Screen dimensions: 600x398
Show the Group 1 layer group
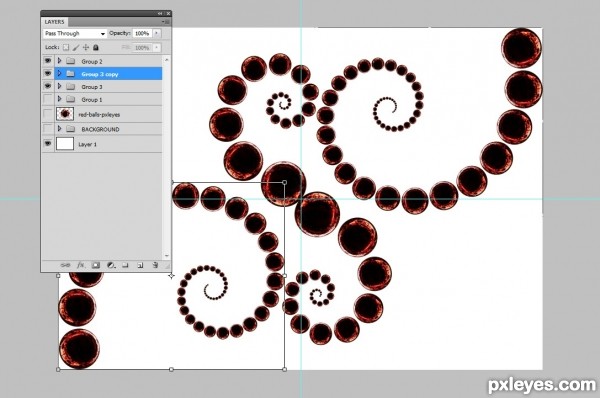pyautogui.click(x=48, y=99)
